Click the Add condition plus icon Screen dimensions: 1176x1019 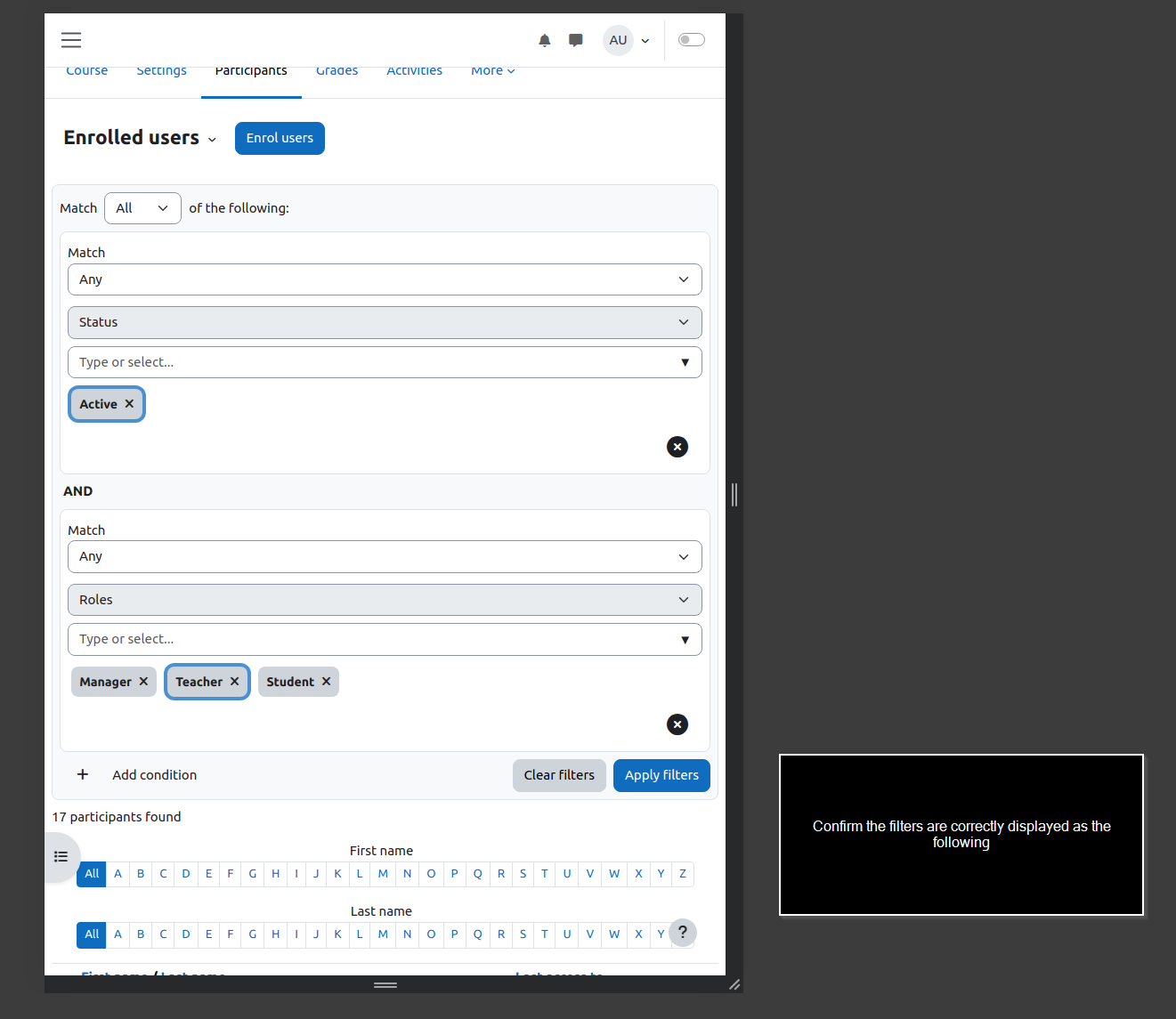83,774
